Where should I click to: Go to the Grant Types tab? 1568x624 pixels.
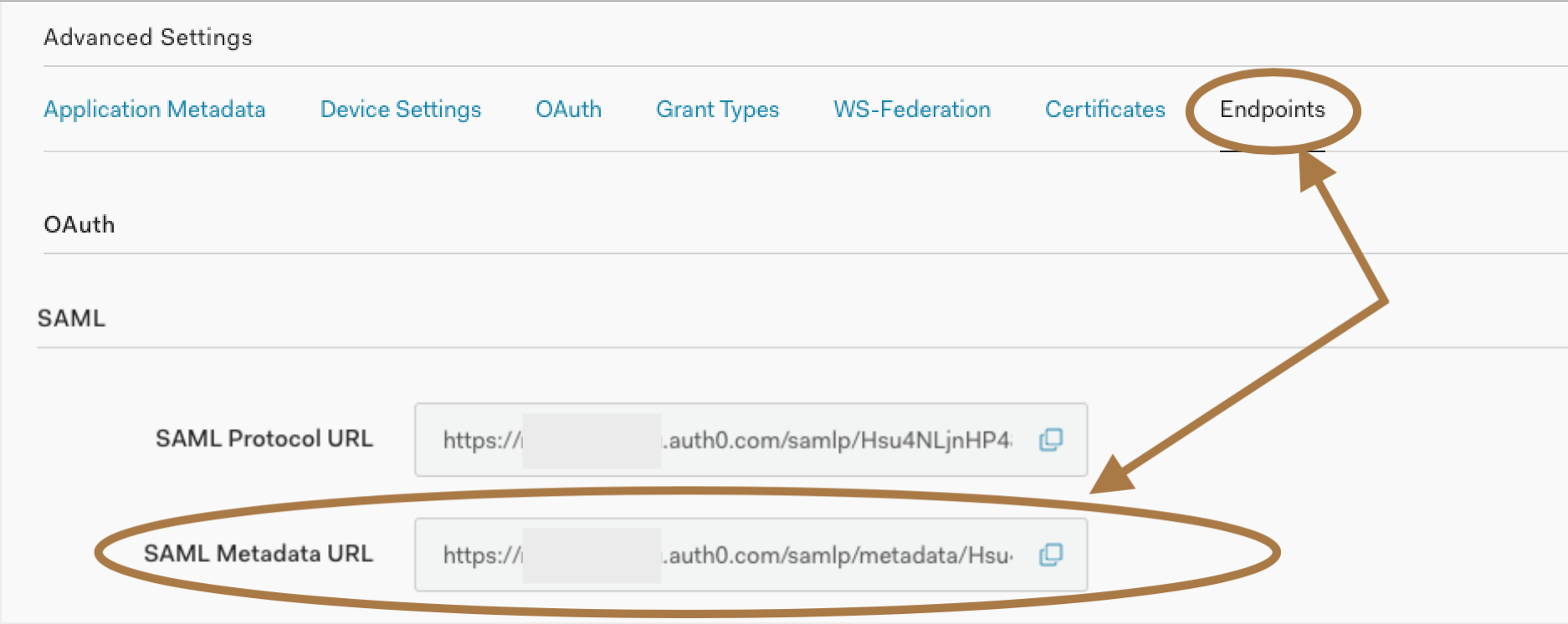pos(717,110)
